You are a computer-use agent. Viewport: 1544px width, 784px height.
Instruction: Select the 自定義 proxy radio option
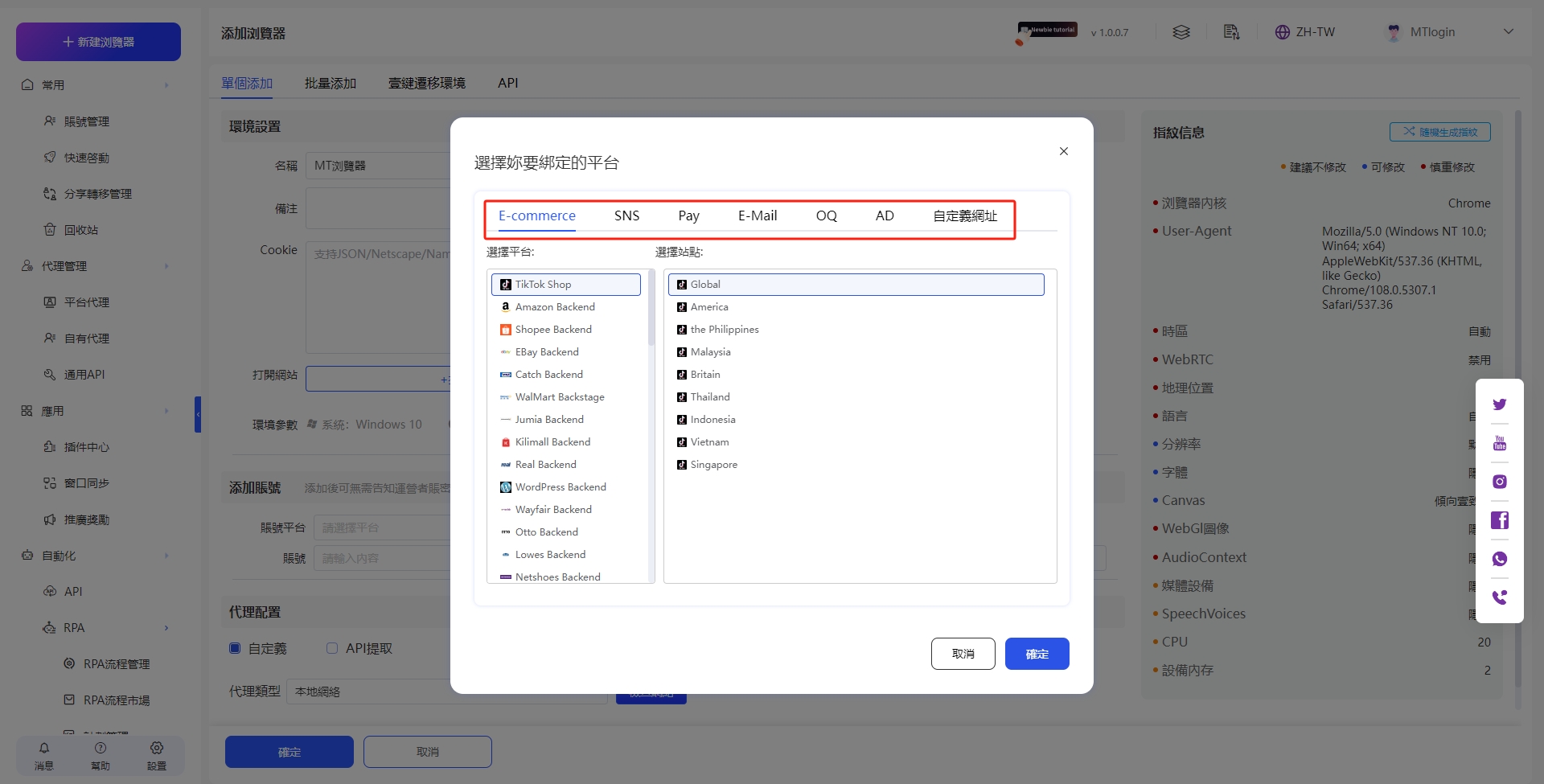235,648
